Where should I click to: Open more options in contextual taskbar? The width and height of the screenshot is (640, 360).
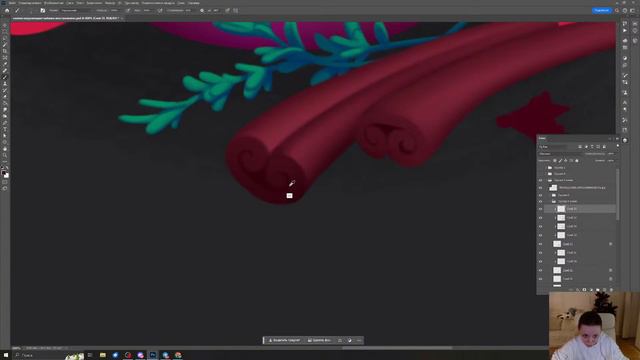click(x=359, y=340)
